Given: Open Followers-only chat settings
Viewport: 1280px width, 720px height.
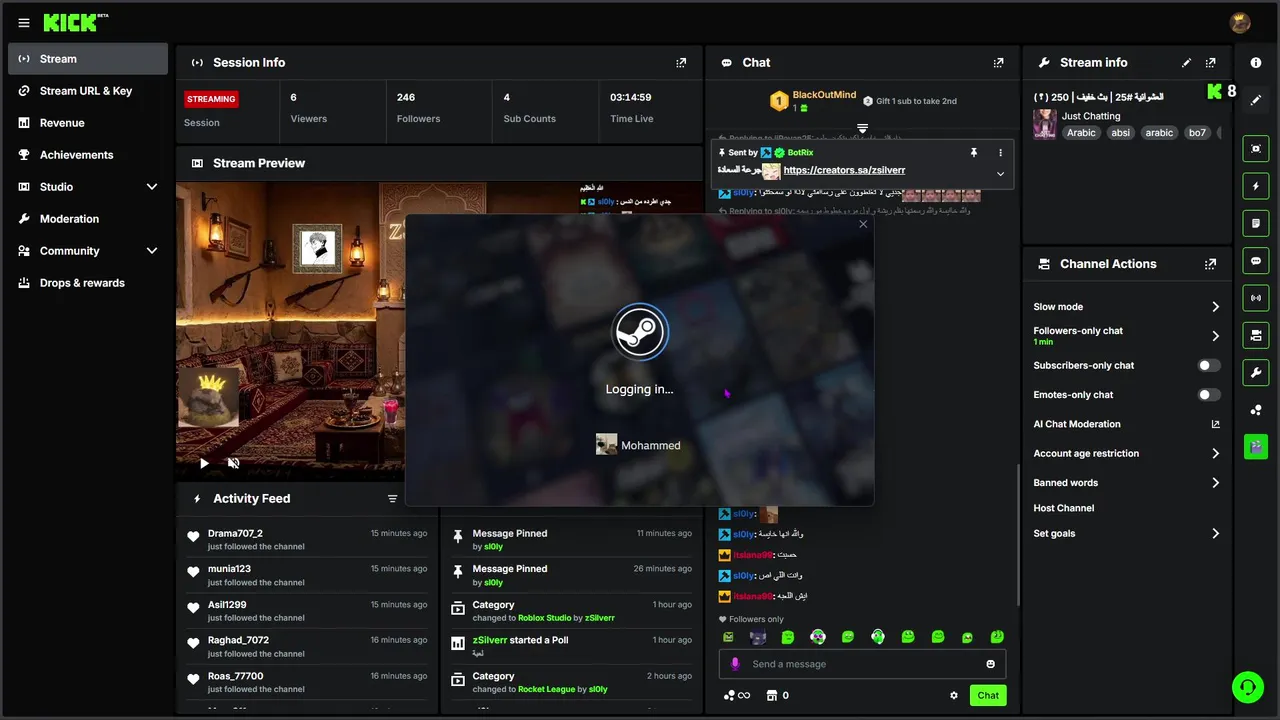Looking at the screenshot, I should [1127, 336].
